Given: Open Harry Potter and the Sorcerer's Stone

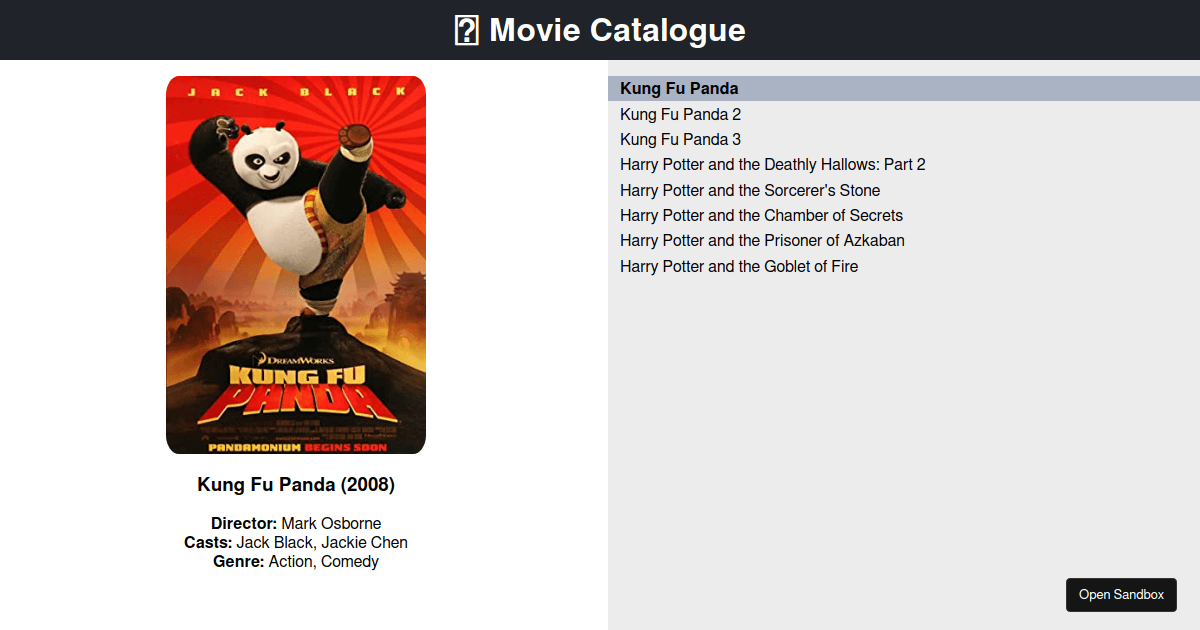Looking at the screenshot, I should (x=750, y=190).
